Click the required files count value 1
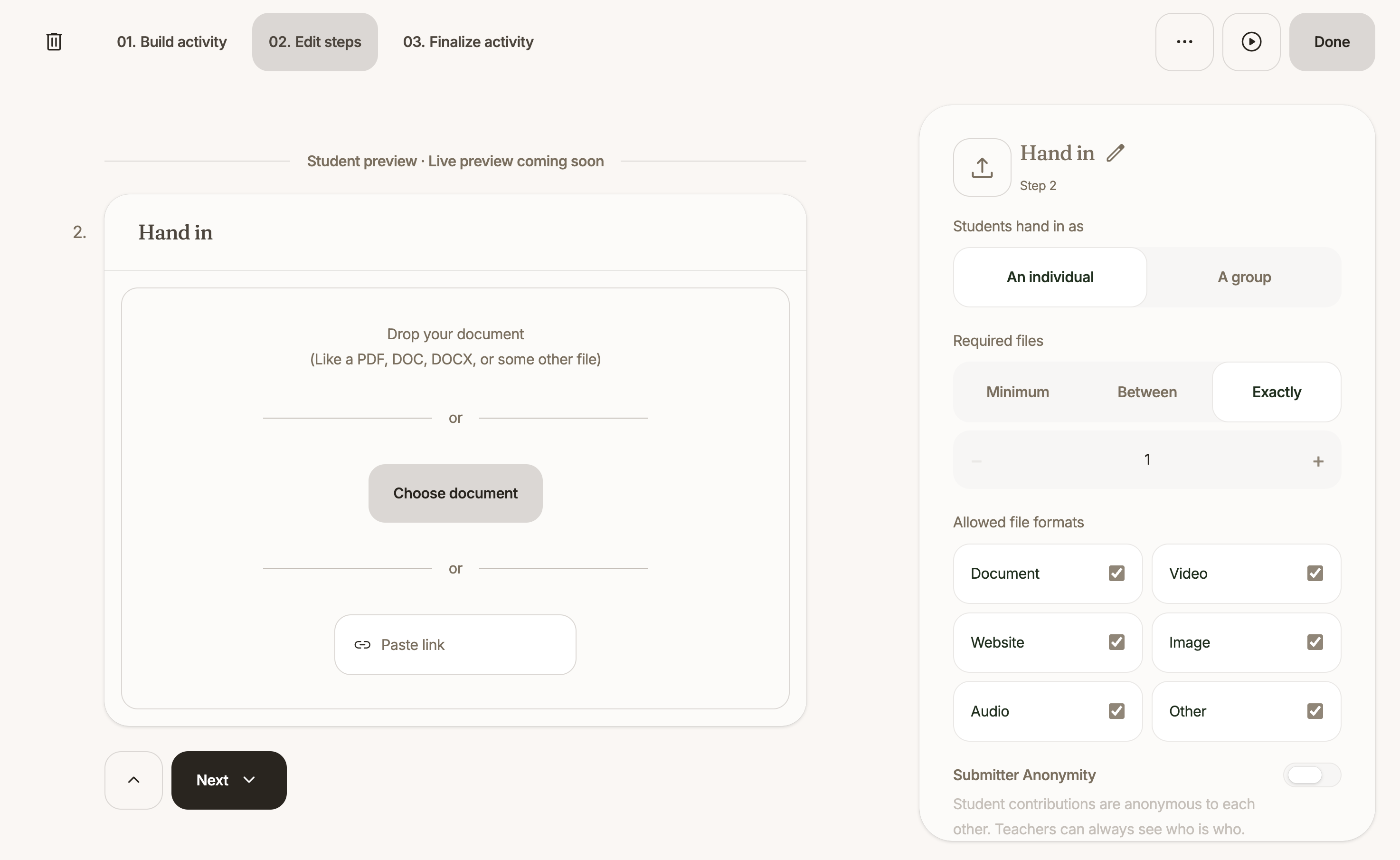 tap(1147, 459)
